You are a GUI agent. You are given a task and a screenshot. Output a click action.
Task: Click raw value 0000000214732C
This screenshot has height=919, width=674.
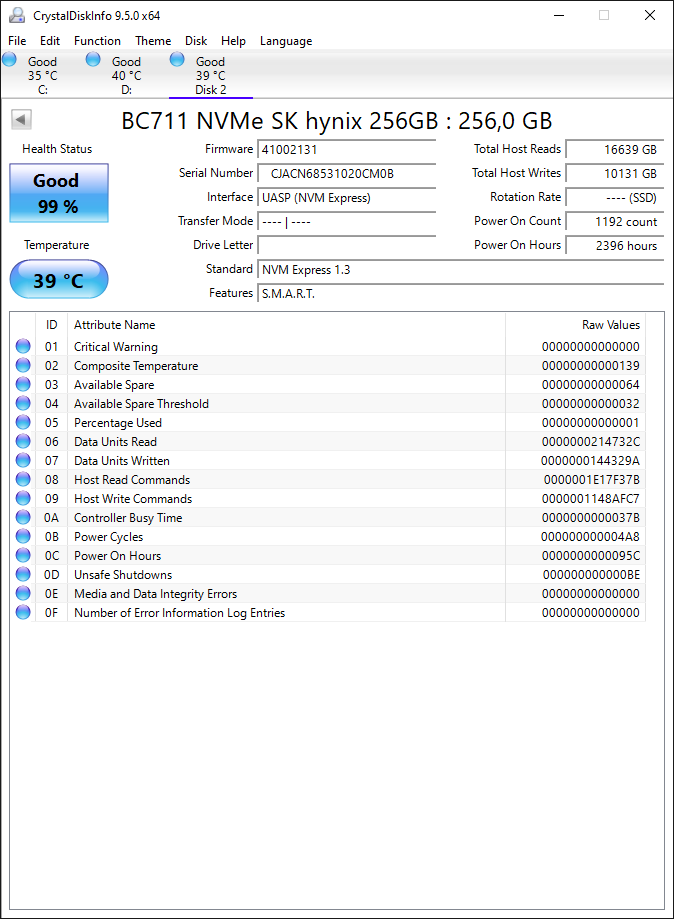tap(591, 442)
